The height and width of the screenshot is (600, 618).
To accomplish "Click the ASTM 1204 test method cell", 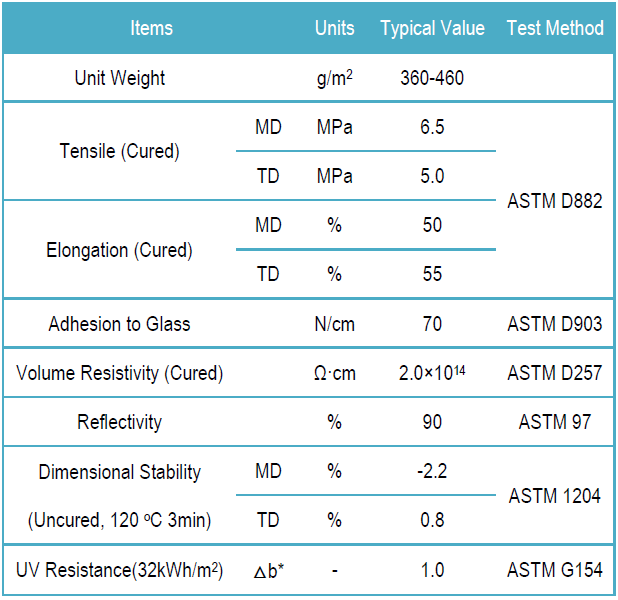I will click(555, 495).
